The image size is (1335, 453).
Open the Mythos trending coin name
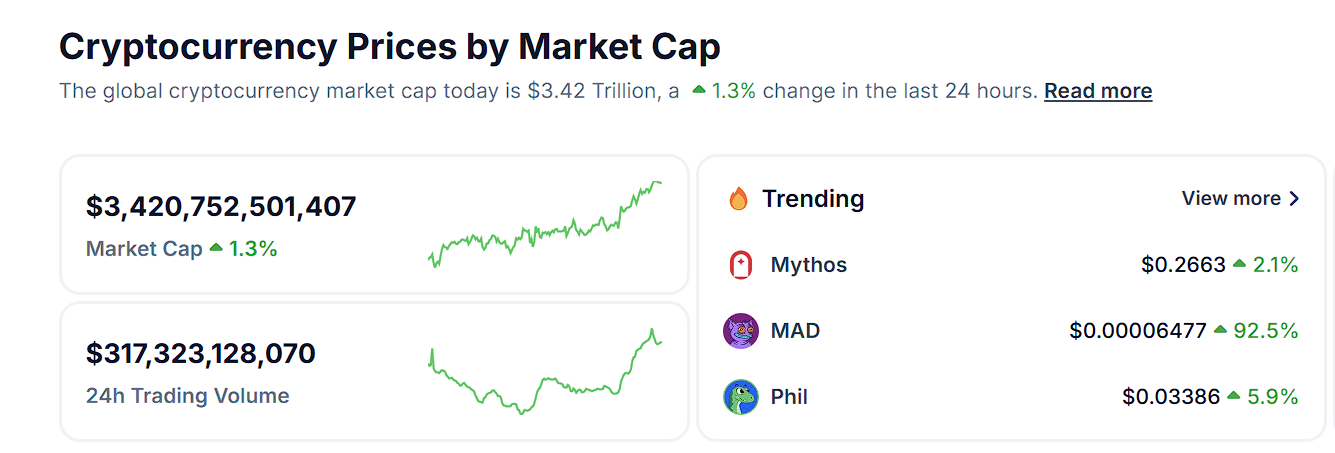(808, 265)
